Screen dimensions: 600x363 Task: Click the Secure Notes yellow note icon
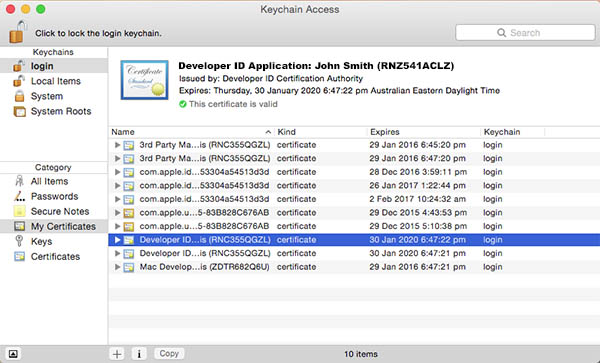click(x=19, y=211)
